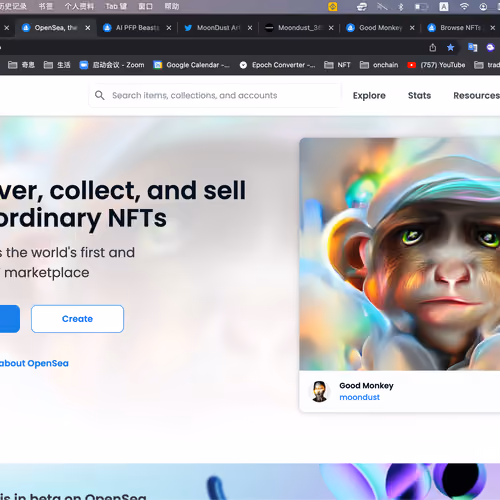Open the 书签 menu

point(46,6)
